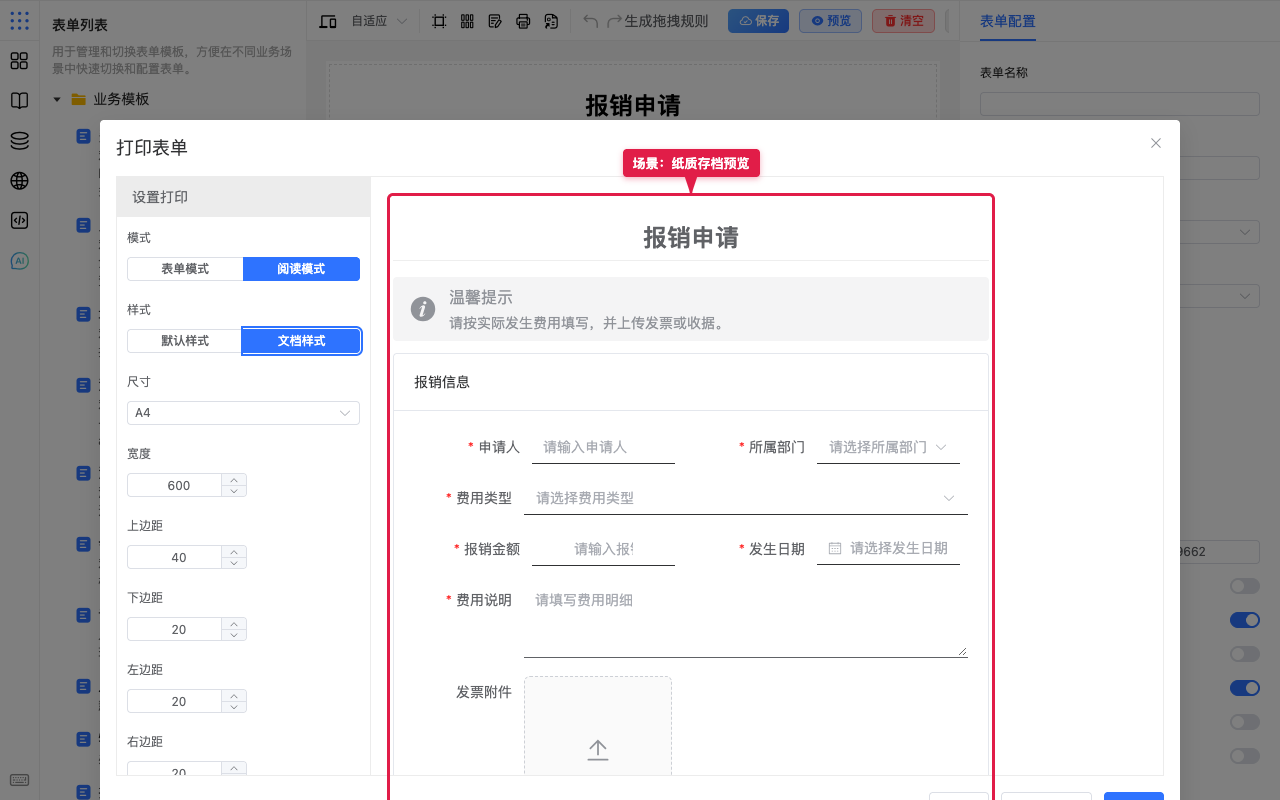Image resolution: width=1280 pixels, height=800 pixels.
Task: Click the 业务模板 folder icon
Action: [x=78, y=99]
